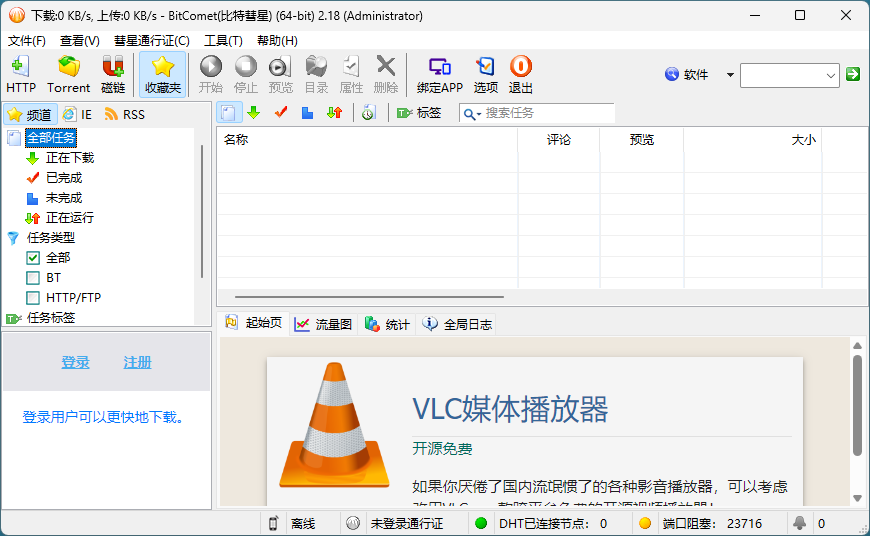The height and width of the screenshot is (536, 870).
Task: Switch to the 全局日志 tab
Action: 457,325
